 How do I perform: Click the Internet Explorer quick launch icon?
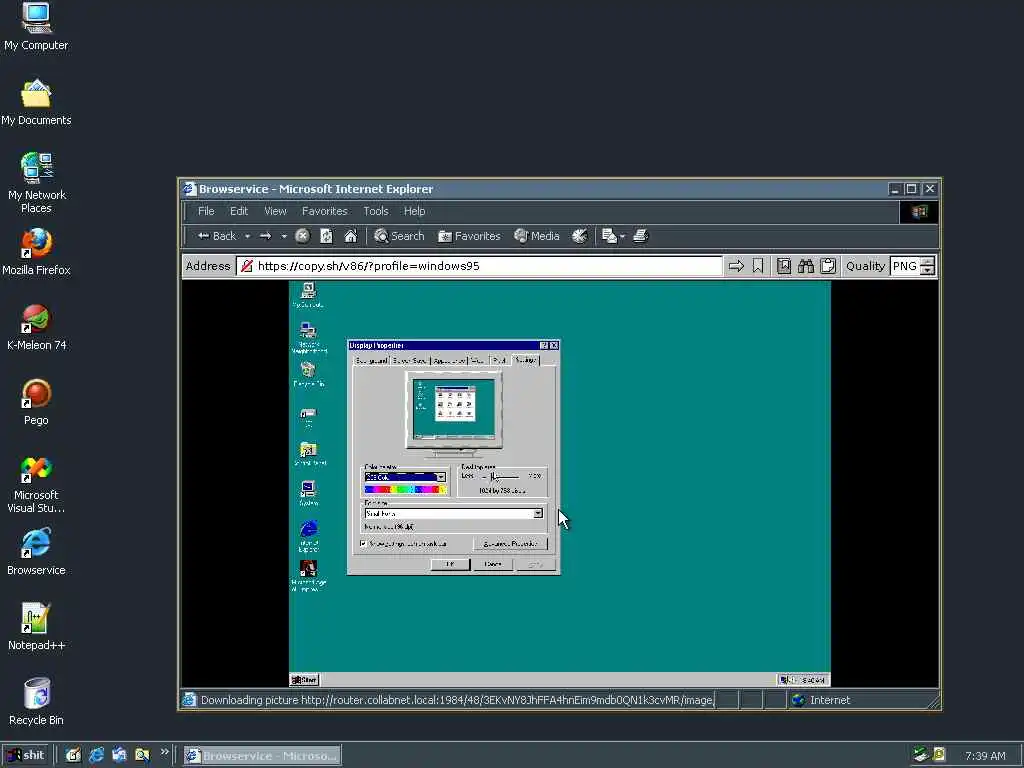pos(96,756)
